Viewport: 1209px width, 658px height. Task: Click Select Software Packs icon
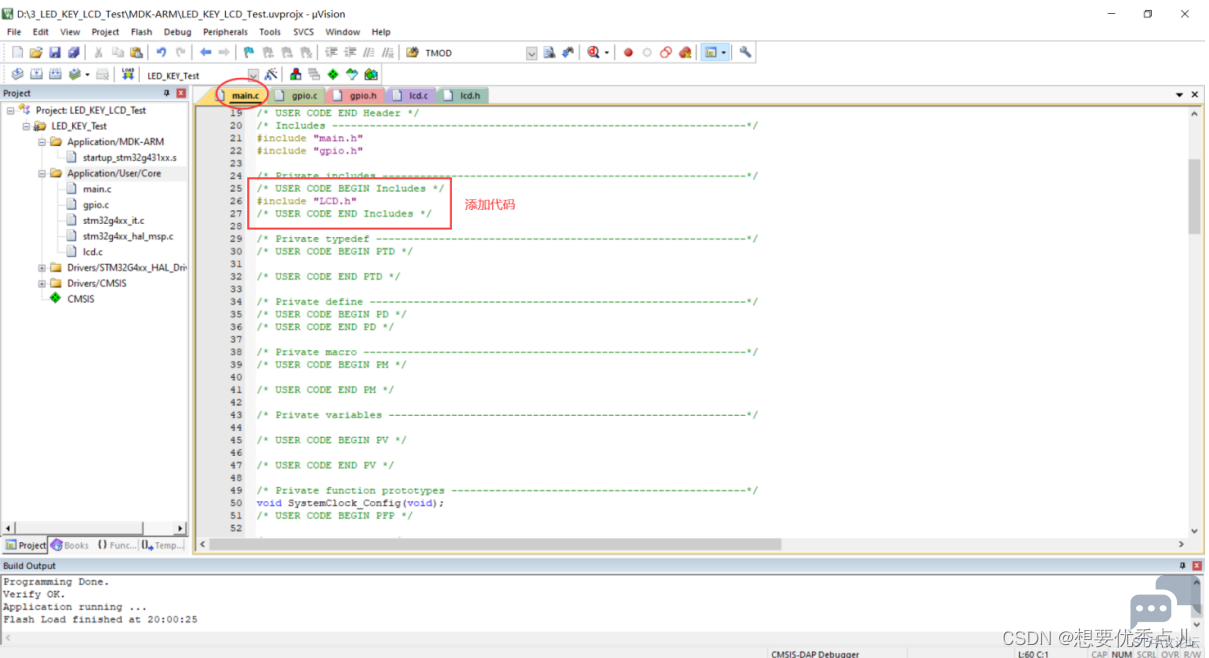(x=352, y=74)
